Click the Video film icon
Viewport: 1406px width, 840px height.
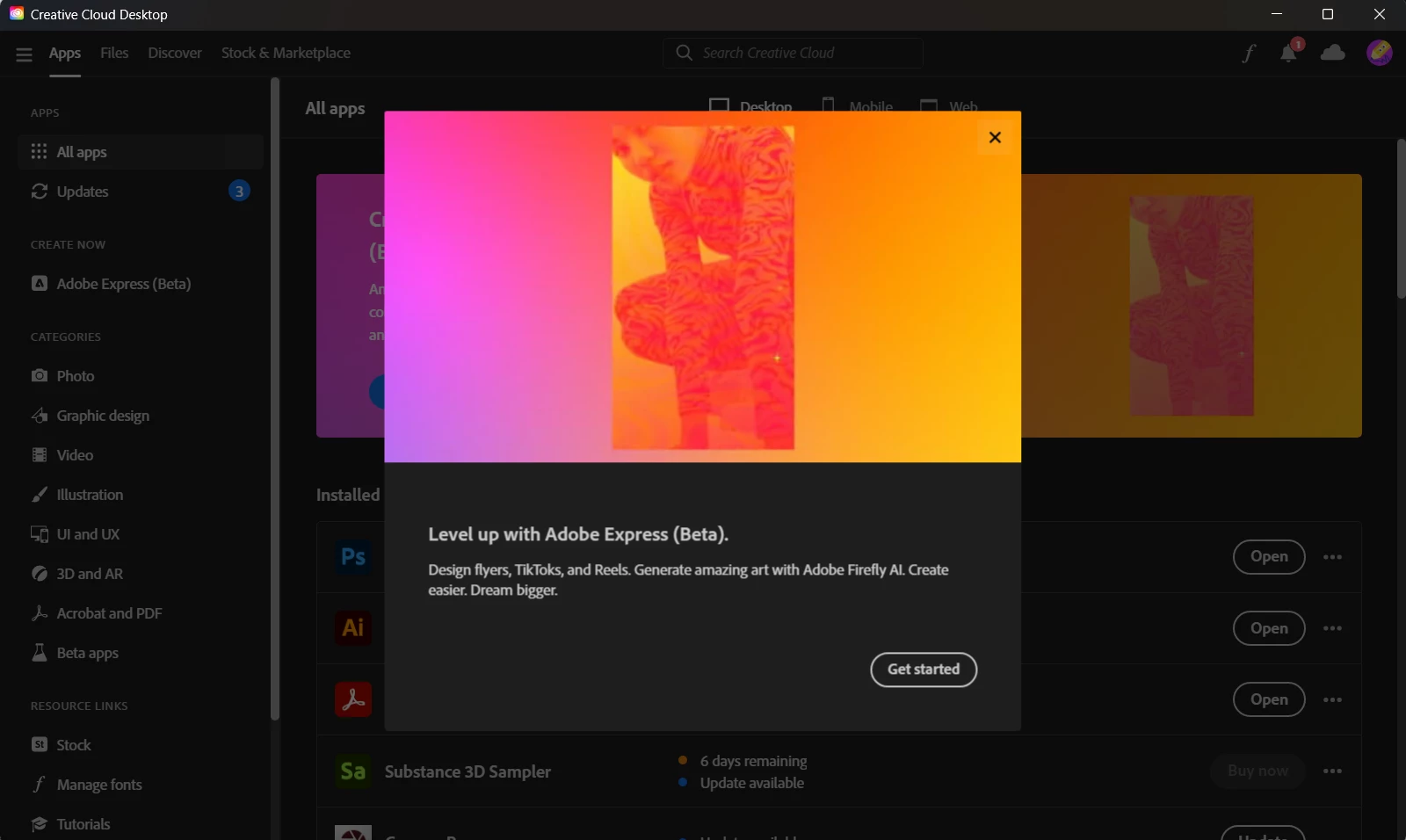pyautogui.click(x=40, y=454)
